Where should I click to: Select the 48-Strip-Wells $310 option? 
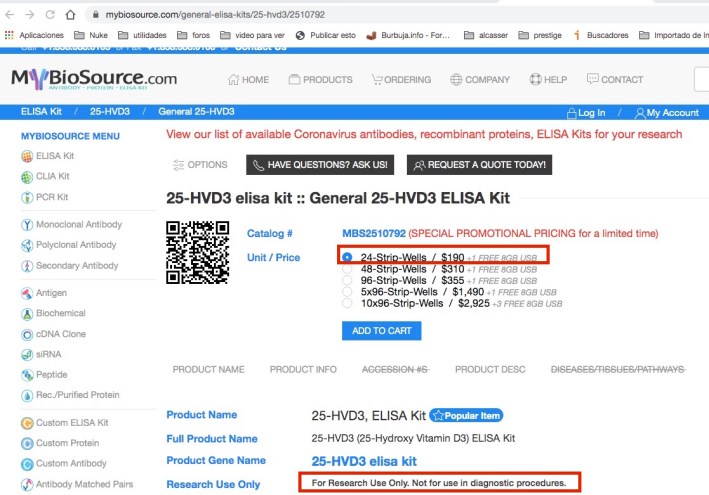pos(347,270)
